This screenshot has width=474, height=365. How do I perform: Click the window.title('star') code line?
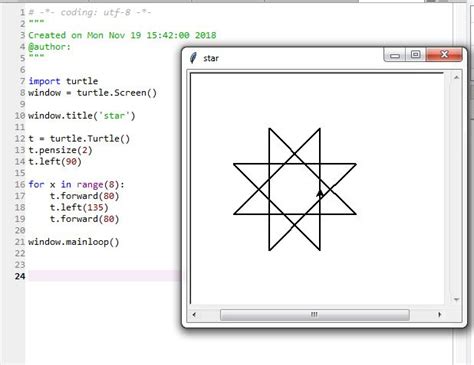(82, 116)
